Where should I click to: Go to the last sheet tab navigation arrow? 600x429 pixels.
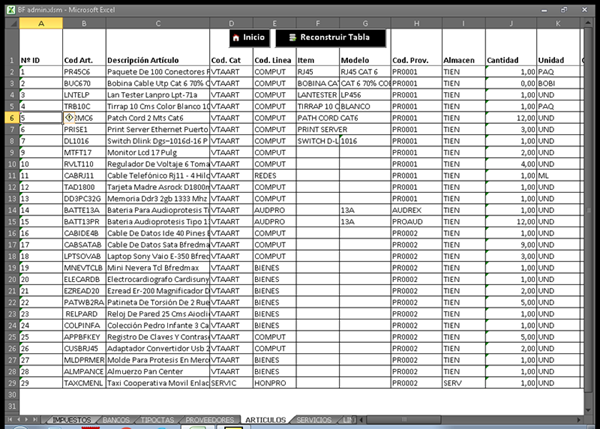pyautogui.click(x=35, y=420)
